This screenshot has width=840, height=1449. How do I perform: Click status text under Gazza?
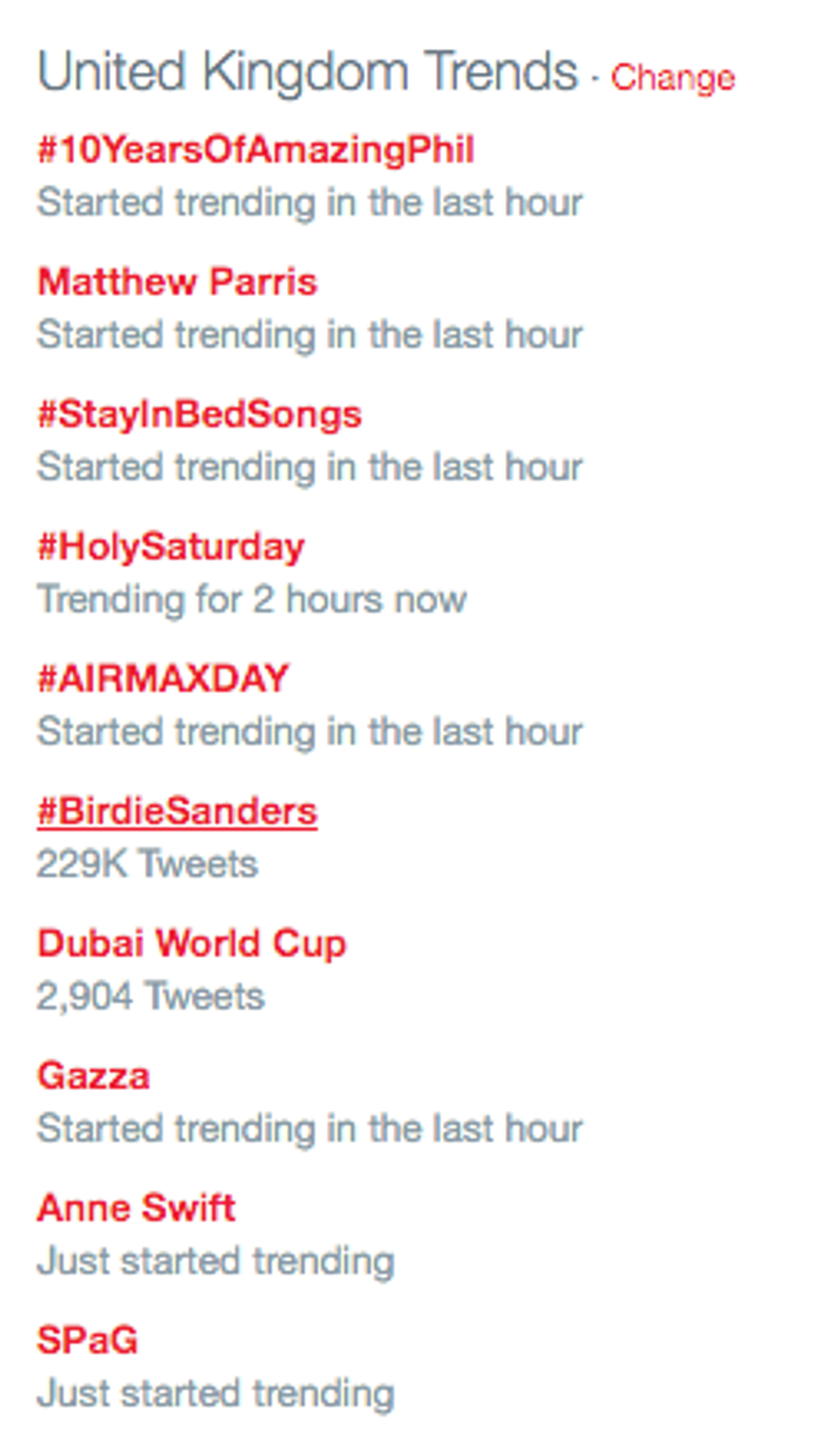pos(309,1129)
